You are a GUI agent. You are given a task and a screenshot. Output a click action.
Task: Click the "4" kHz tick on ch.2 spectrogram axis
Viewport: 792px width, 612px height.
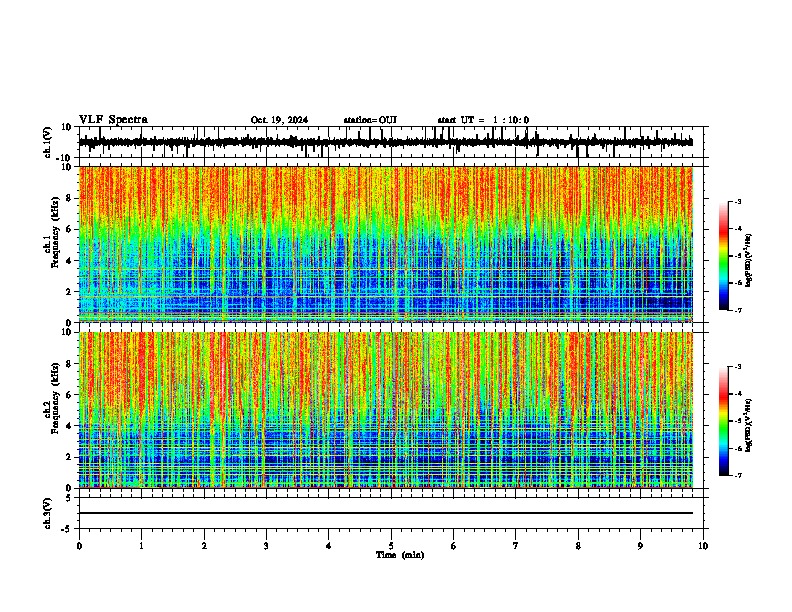point(69,426)
